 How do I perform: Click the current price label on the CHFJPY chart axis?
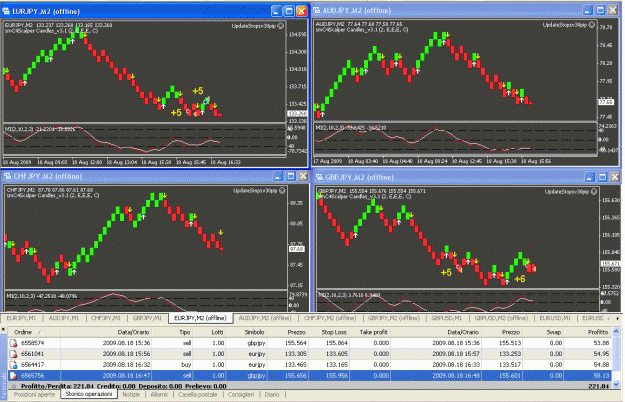pos(296,249)
